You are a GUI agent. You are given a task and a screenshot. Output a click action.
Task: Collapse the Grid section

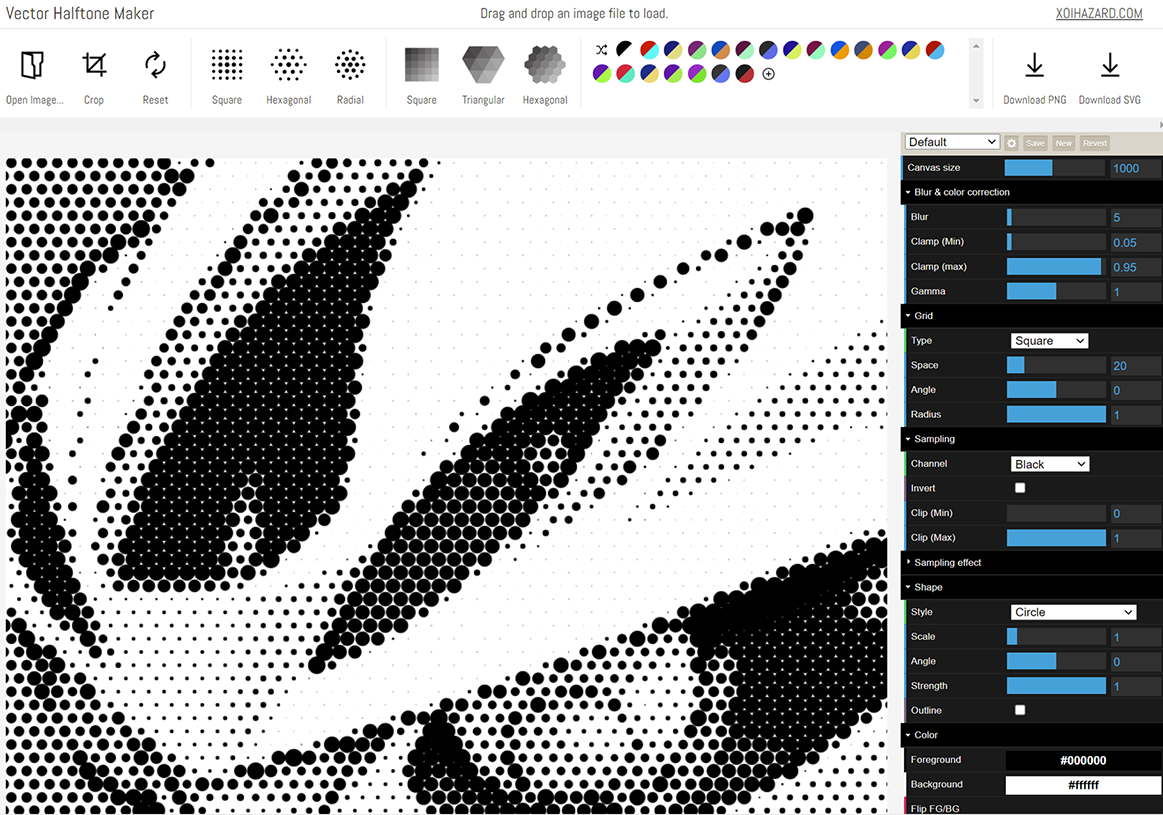tap(1032, 316)
